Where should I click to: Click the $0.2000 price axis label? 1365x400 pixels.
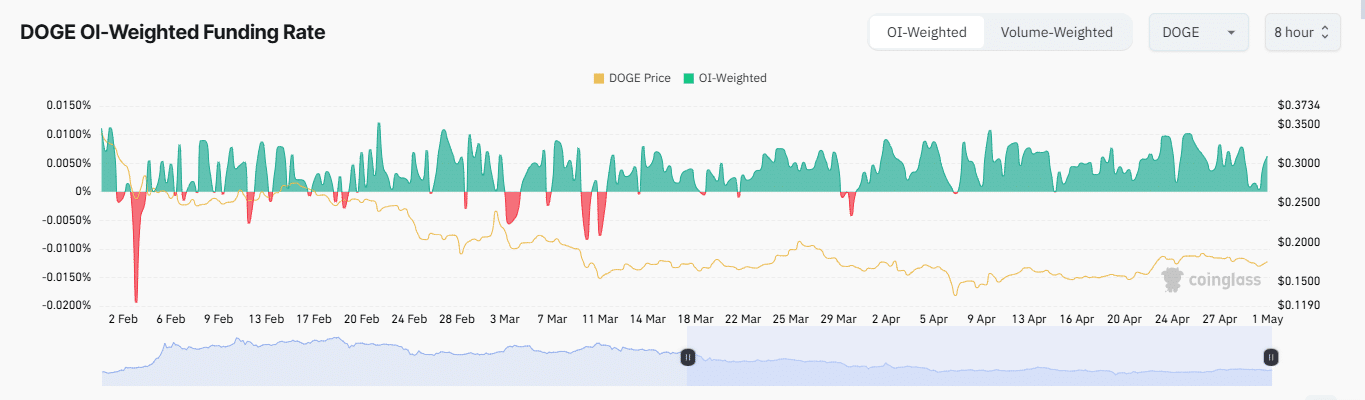(x=1300, y=242)
